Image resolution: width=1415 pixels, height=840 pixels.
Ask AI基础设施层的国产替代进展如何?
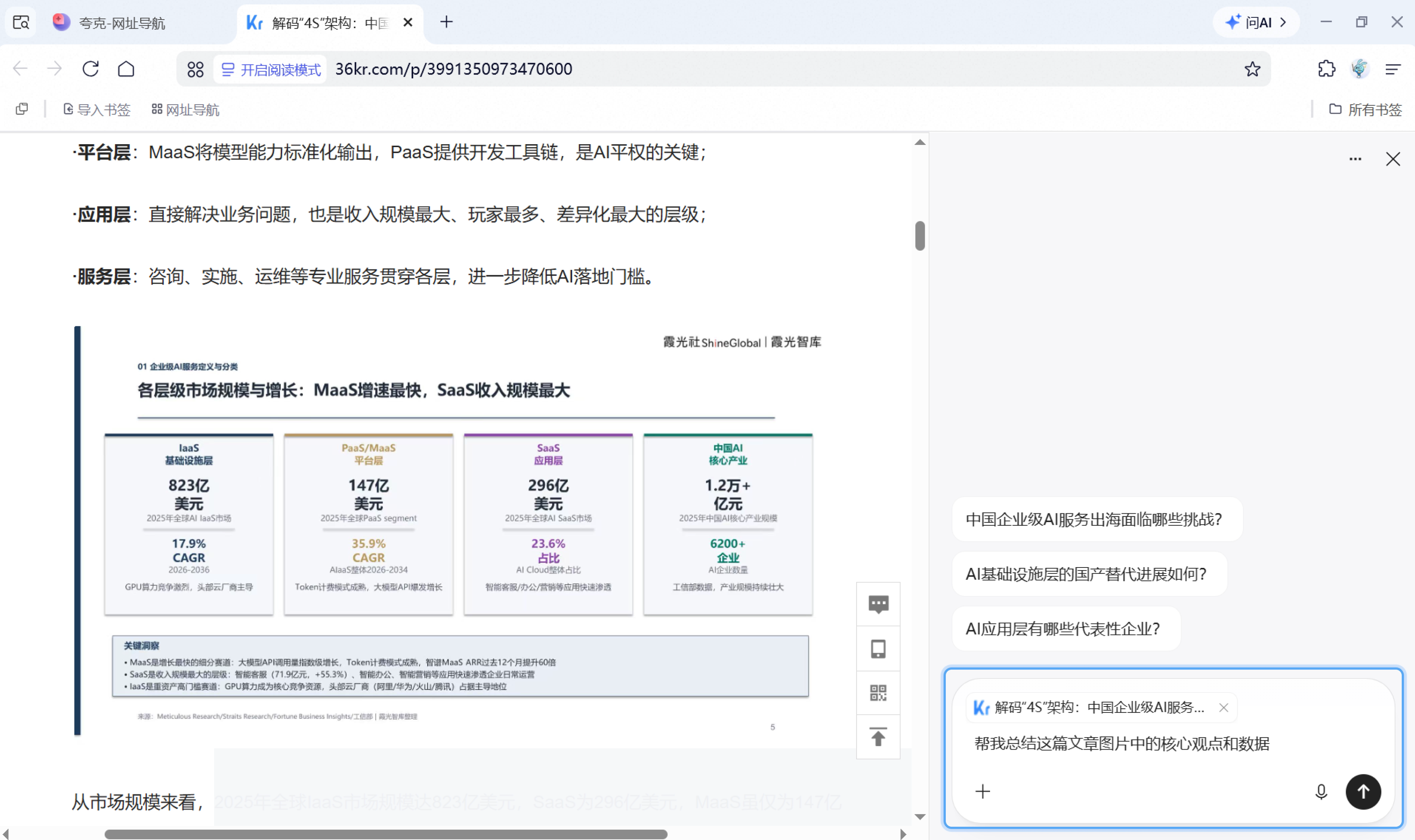pos(1089,574)
